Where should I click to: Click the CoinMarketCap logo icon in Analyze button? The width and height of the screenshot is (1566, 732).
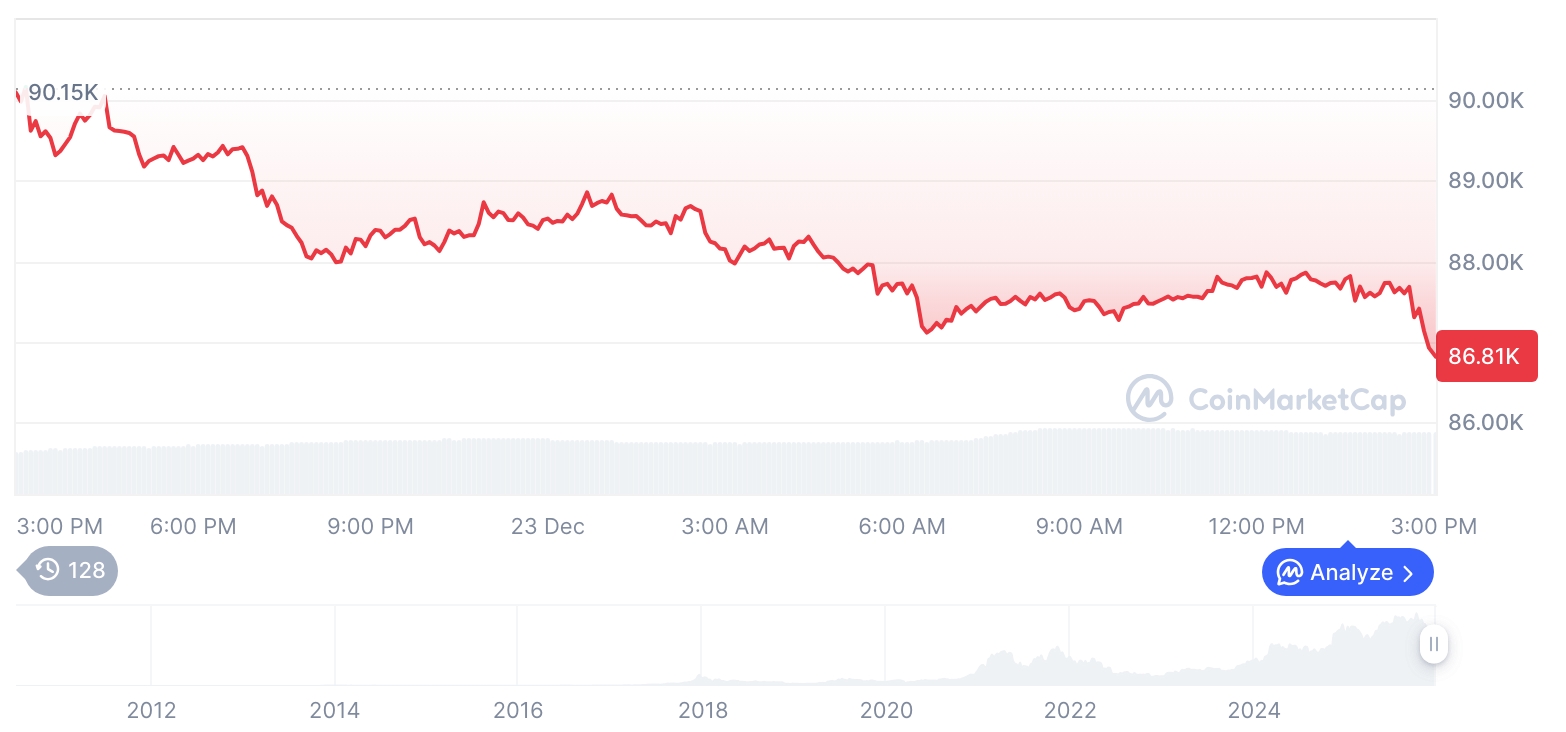pyautogui.click(x=1289, y=573)
